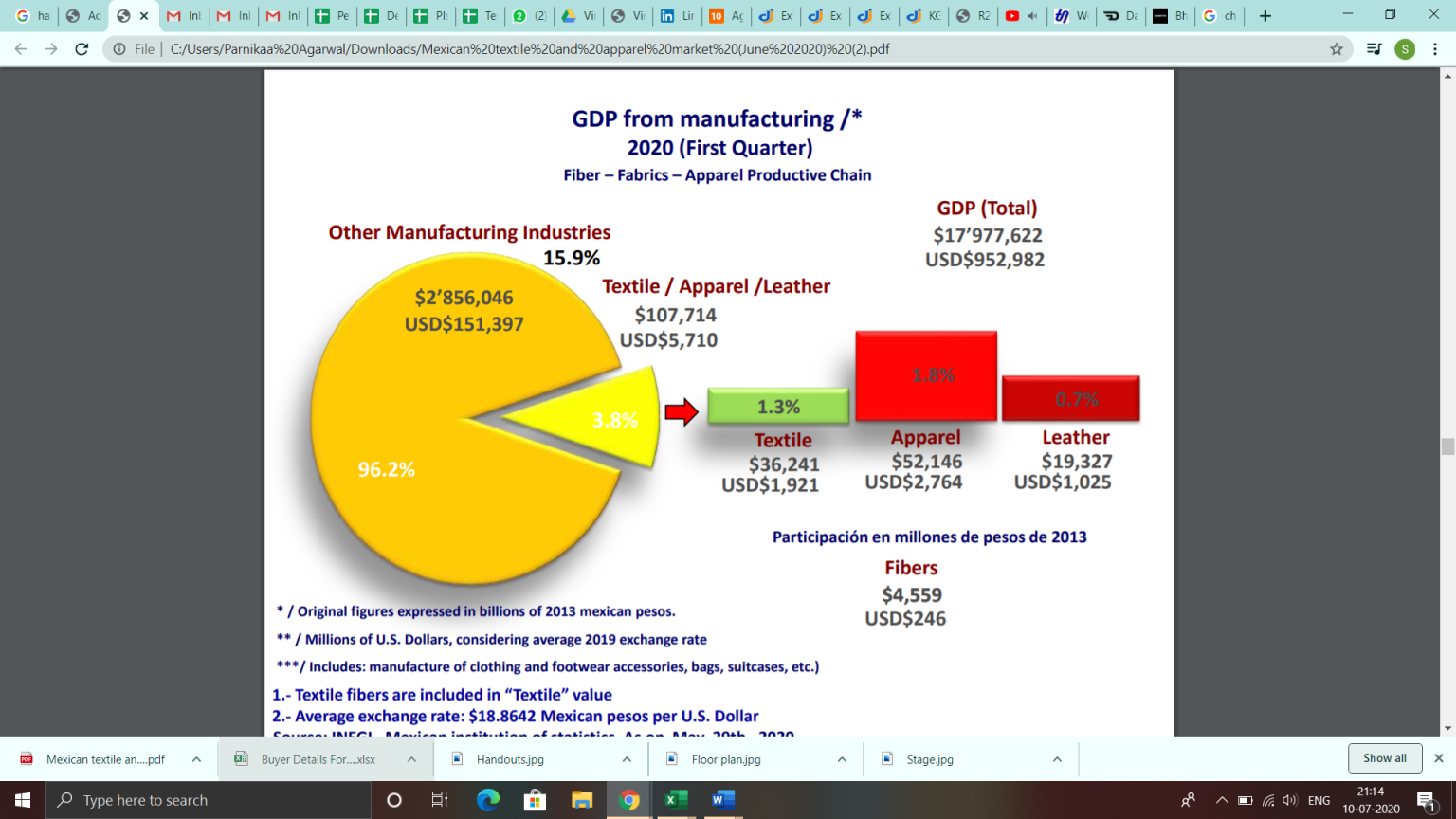
Task: Open File Explorer on taskbar
Action: pyautogui.click(x=582, y=800)
